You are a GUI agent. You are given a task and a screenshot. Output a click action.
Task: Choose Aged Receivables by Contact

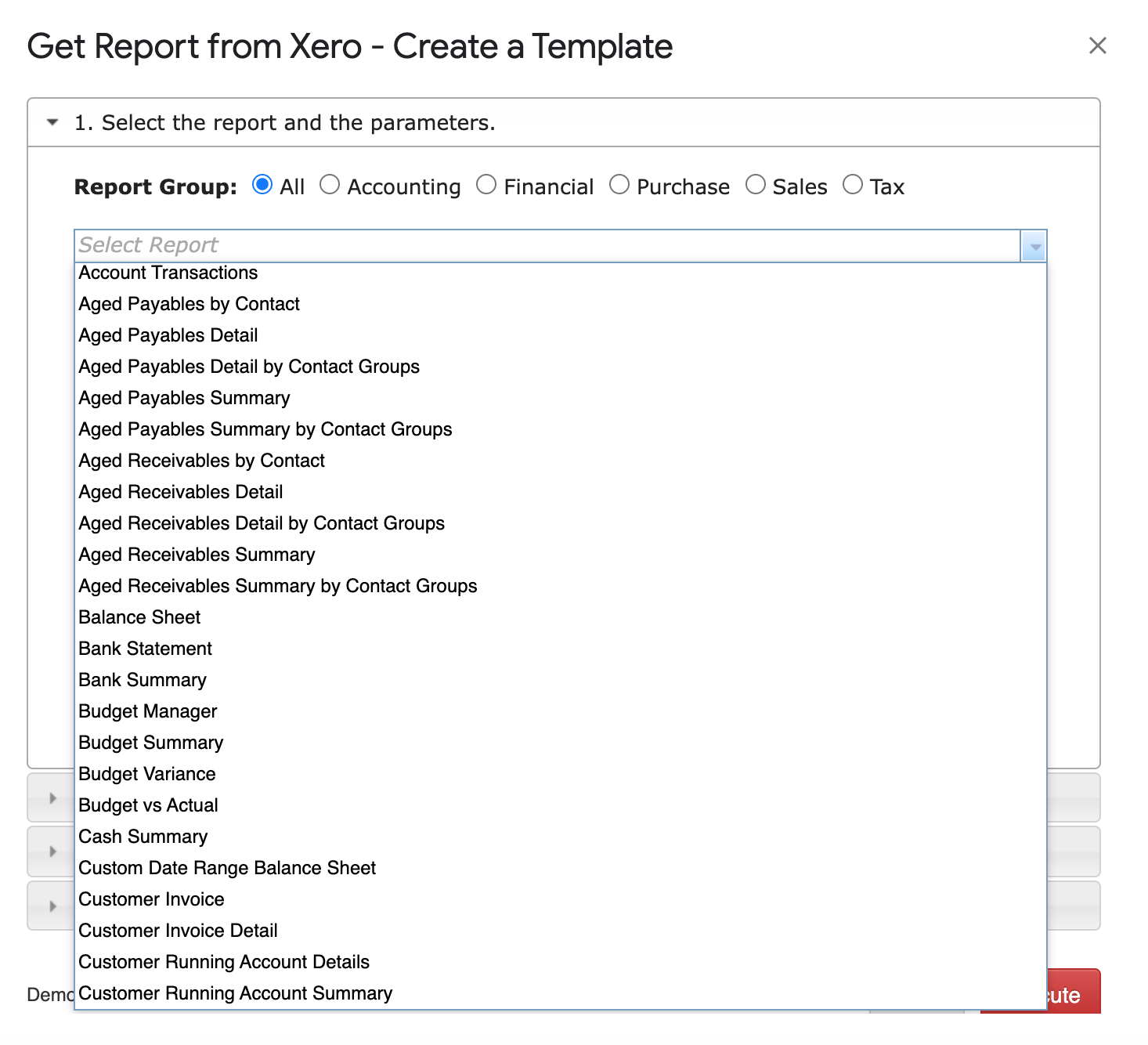(x=561, y=461)
